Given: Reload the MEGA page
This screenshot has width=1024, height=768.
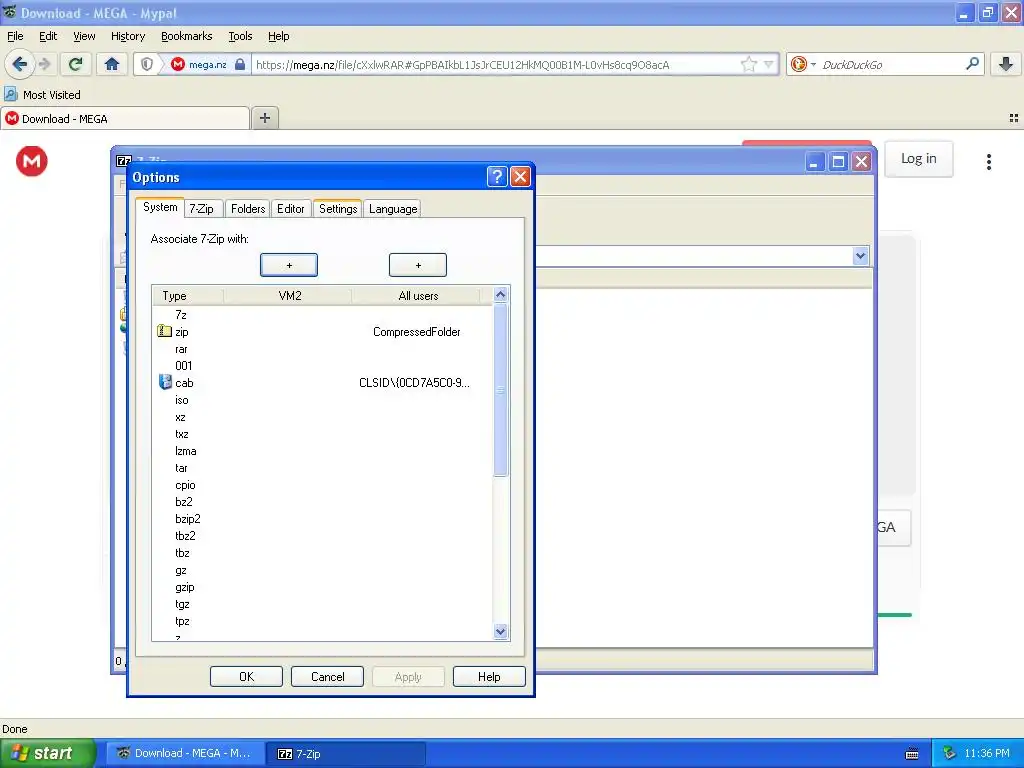Looking at the screenshot, I should [x=75, y=64].
